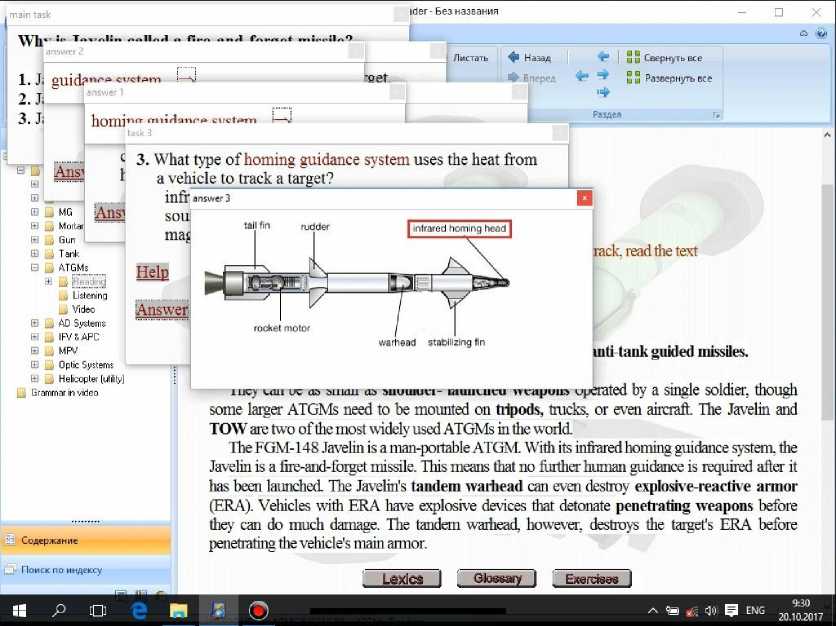Open the Windows Start menu

coord(19,611)
